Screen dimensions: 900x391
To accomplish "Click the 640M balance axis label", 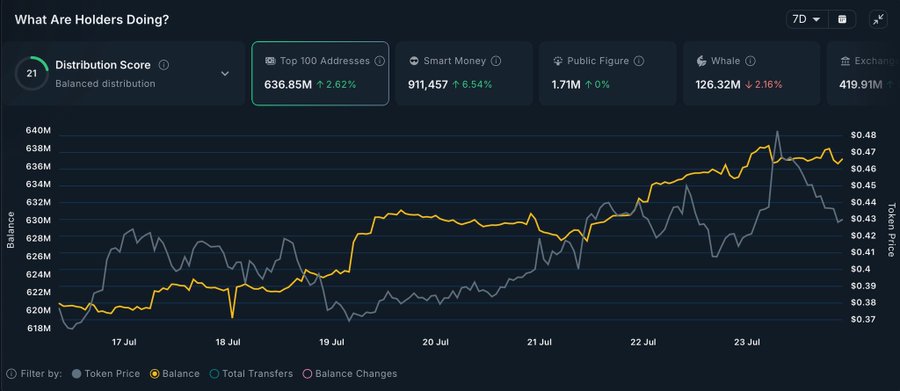I will [38, 130].
